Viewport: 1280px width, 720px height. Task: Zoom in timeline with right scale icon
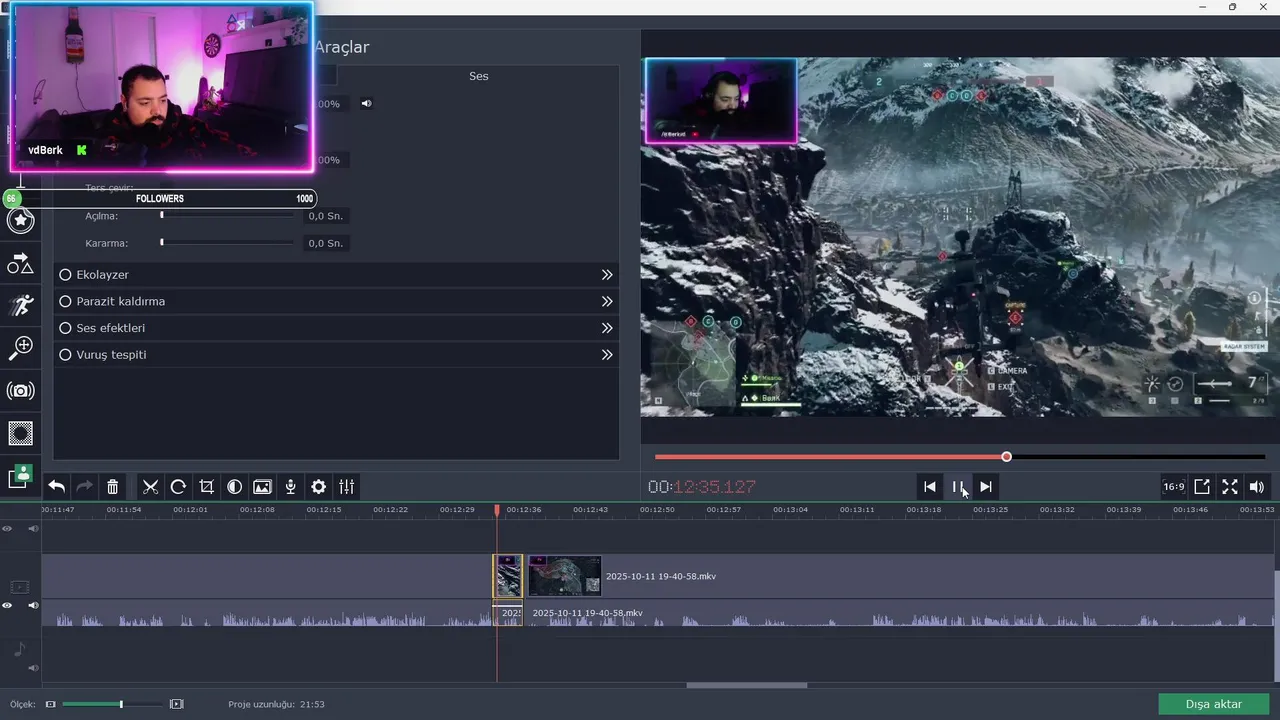pyautogui.click(x=177, y=704)
